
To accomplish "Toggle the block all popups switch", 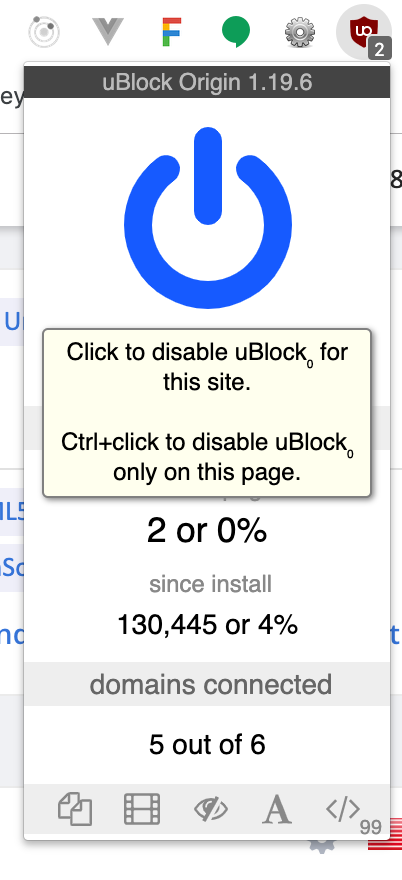I will 75,809.
